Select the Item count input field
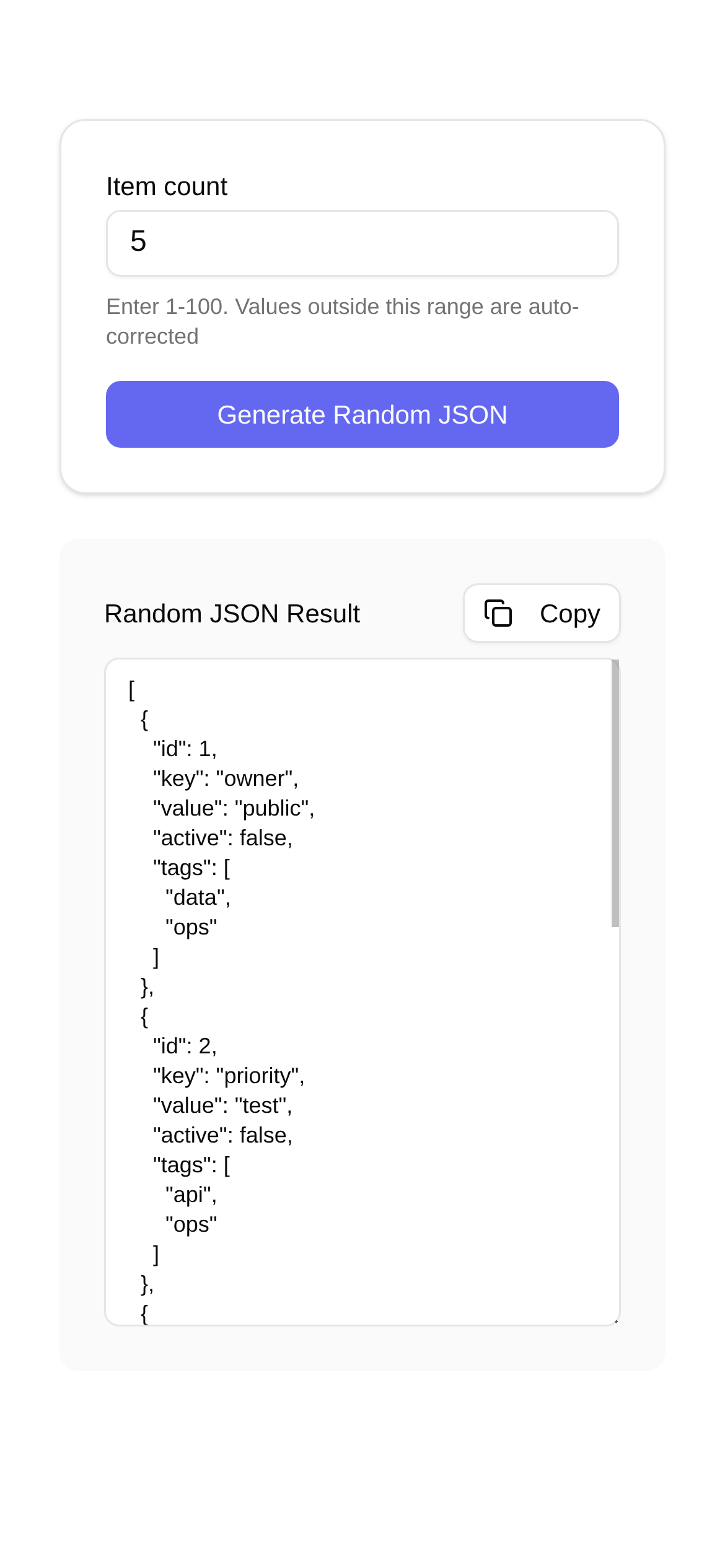The width and height of the screenshot is (725, 1568). 362,243
